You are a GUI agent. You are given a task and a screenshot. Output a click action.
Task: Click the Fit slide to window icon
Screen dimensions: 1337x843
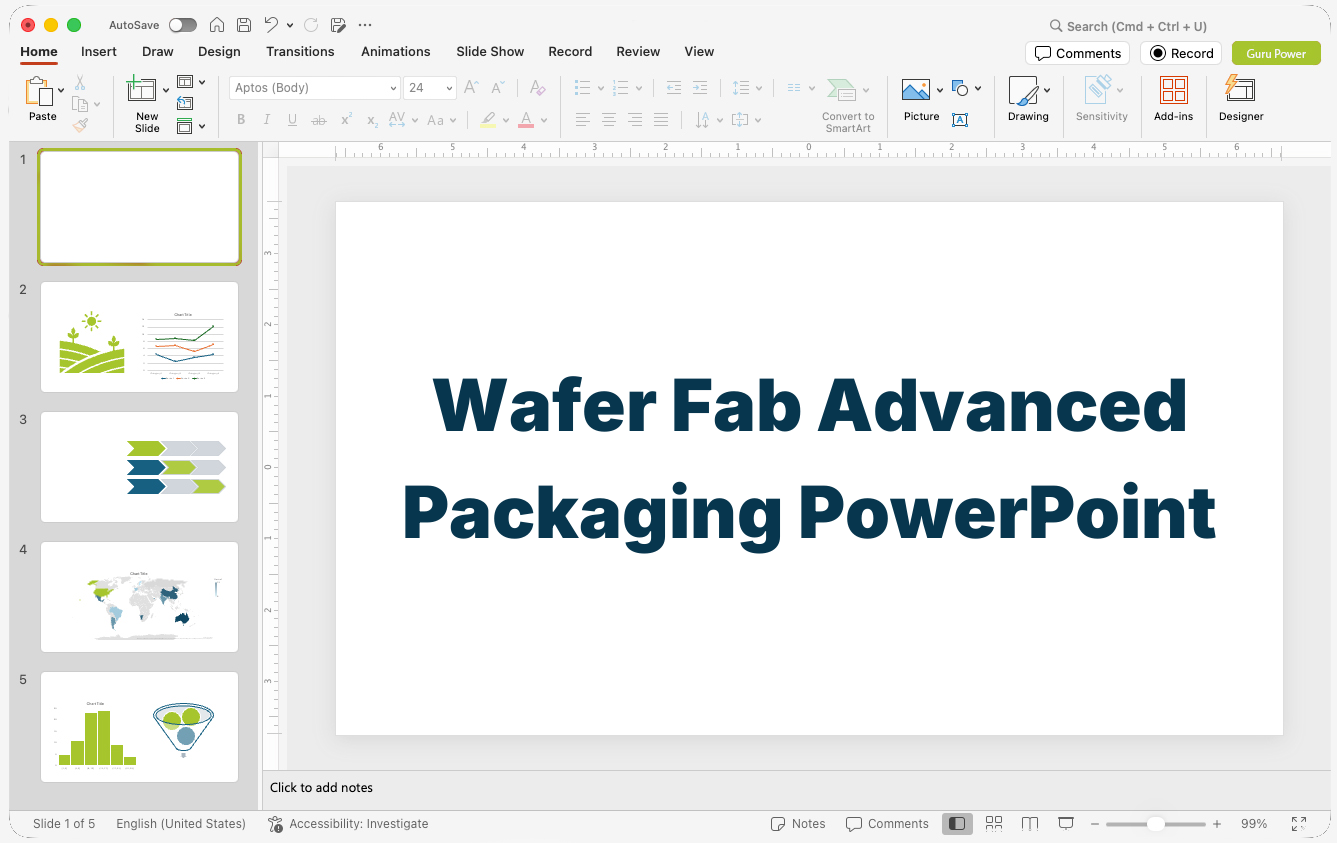[x=1299, y=824]
